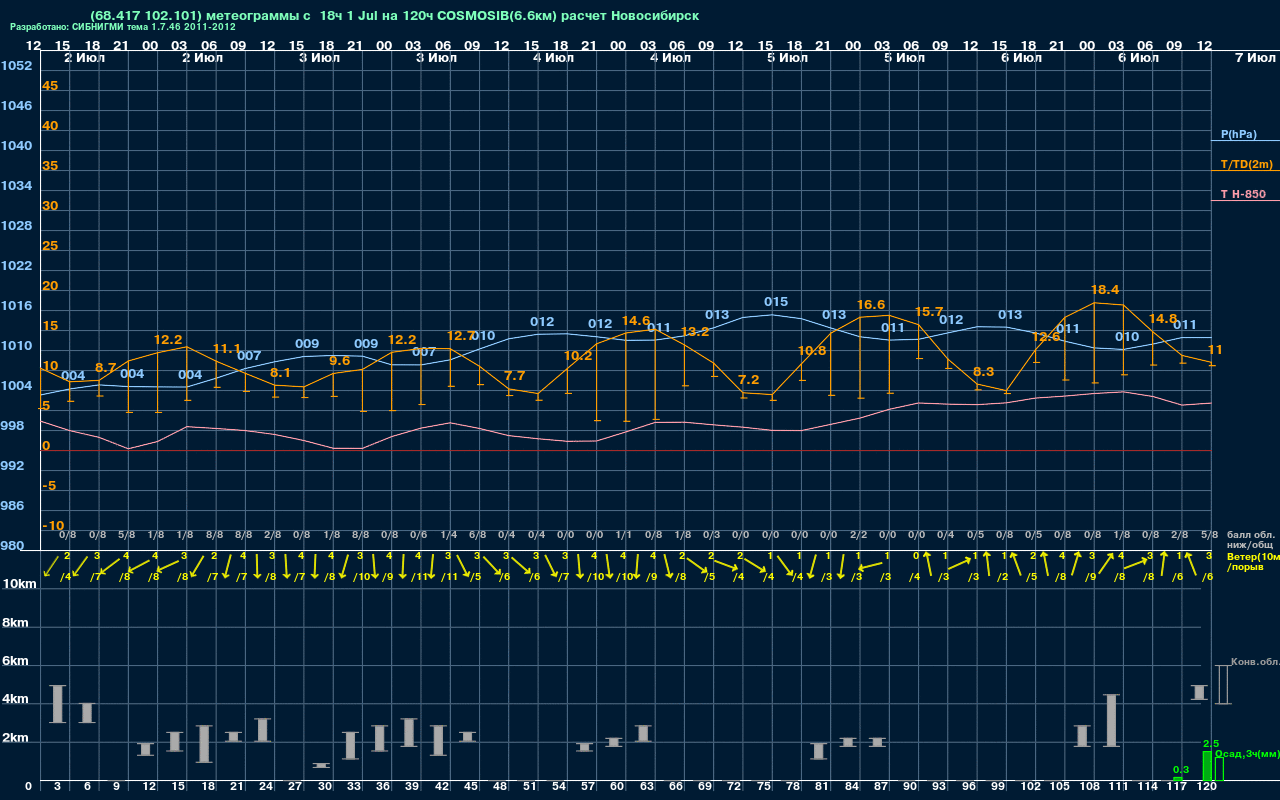Click the 10.2 temperature label
The height and width of the screenshot is (800, 1280).
[x=578, y=356]
